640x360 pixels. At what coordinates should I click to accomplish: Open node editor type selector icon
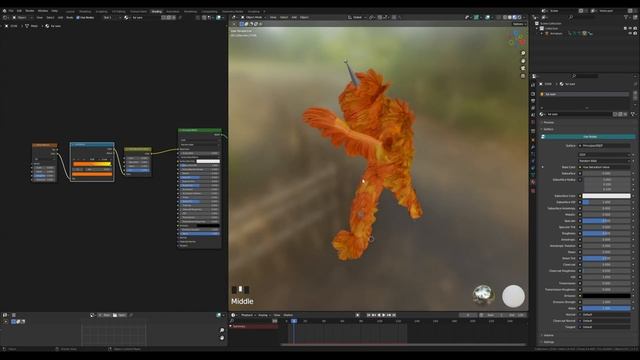5,18
